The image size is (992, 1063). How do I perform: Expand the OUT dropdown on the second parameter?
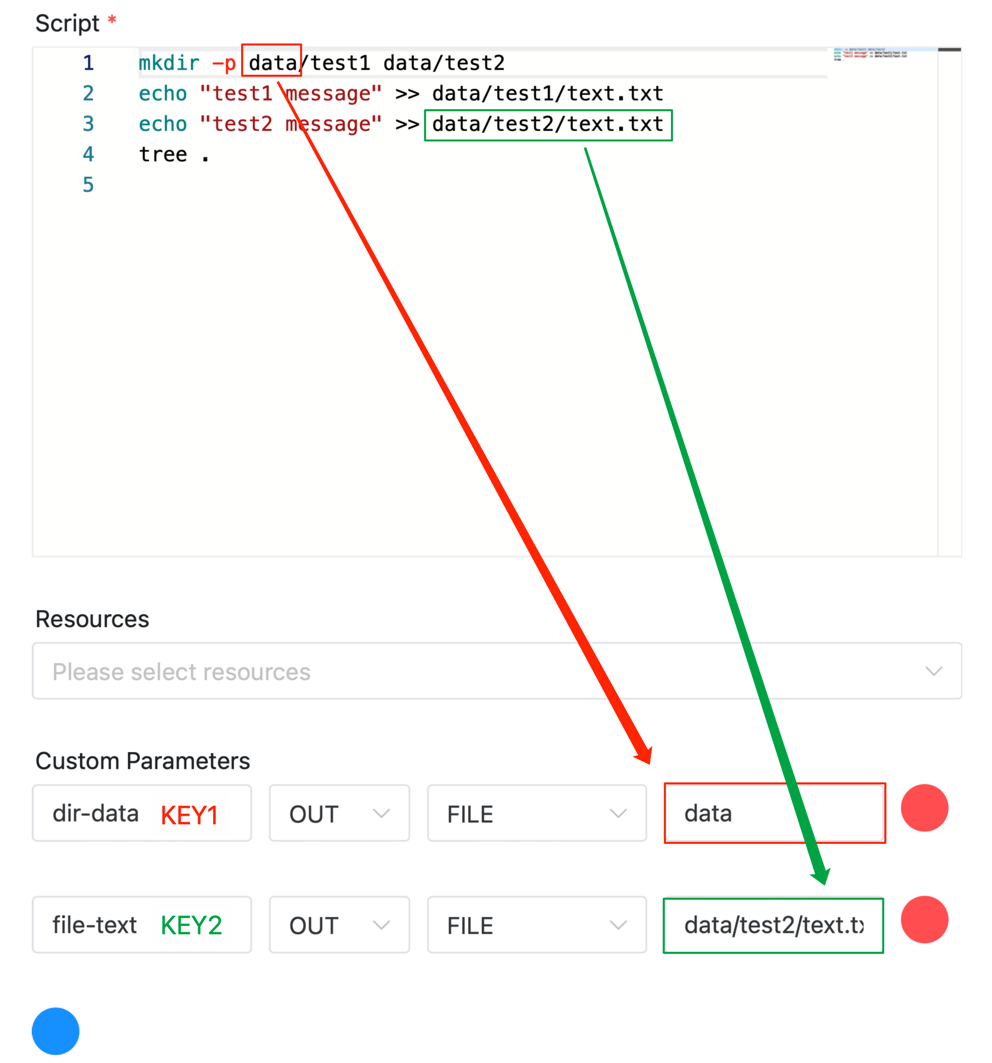tap(339, 925)
